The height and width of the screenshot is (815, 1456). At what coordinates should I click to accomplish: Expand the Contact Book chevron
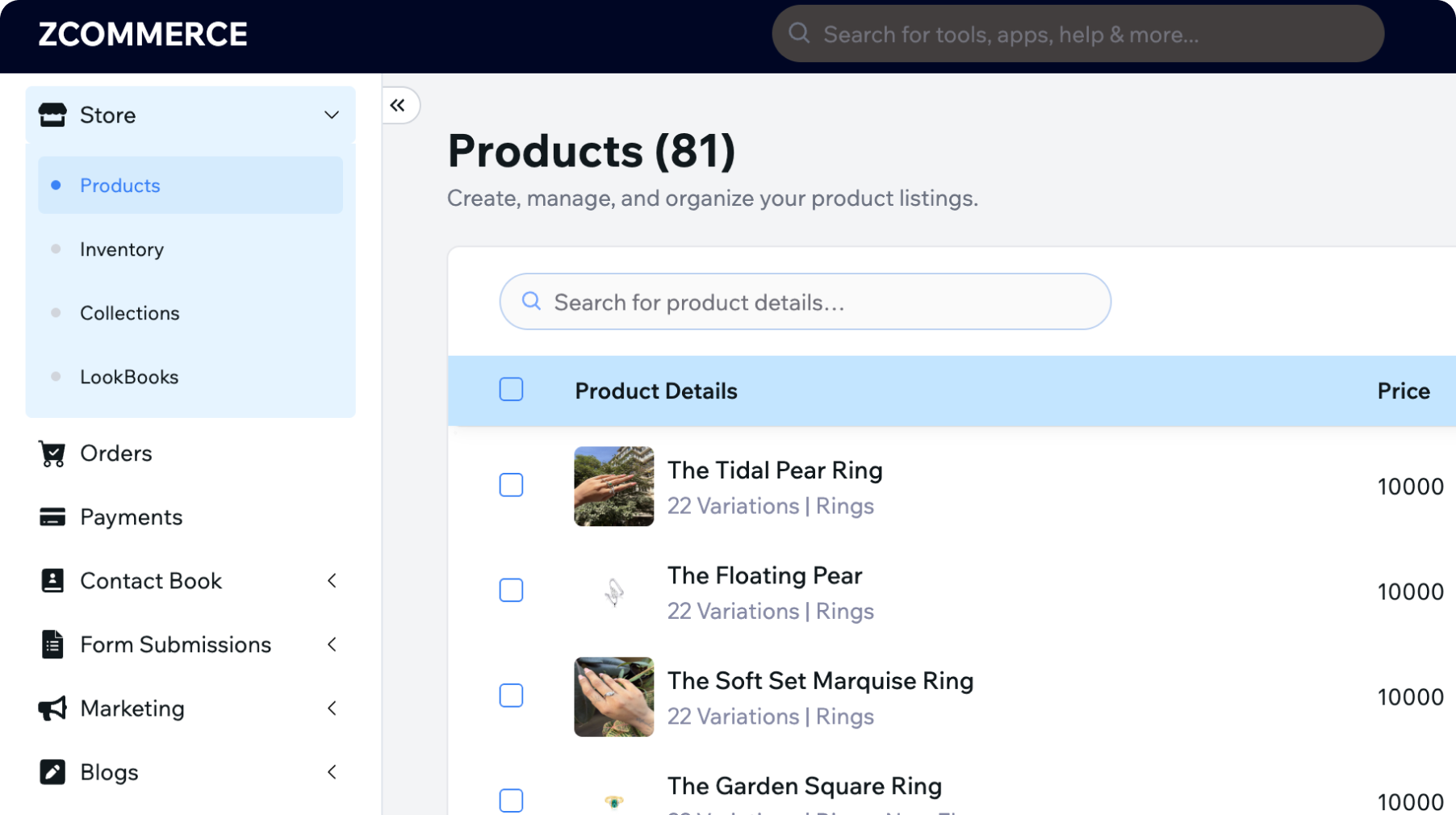click(x=332, y=581)
